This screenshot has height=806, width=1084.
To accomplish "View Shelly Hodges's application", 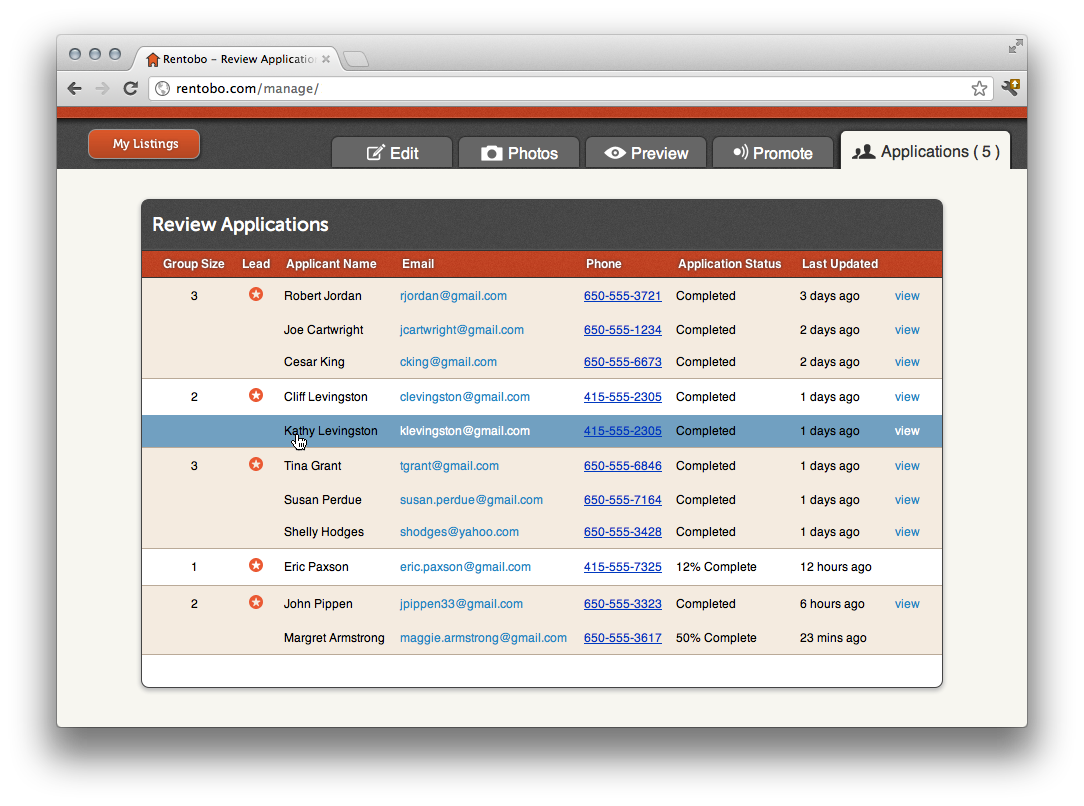I will pyautogui.click(x=907, y=532).
